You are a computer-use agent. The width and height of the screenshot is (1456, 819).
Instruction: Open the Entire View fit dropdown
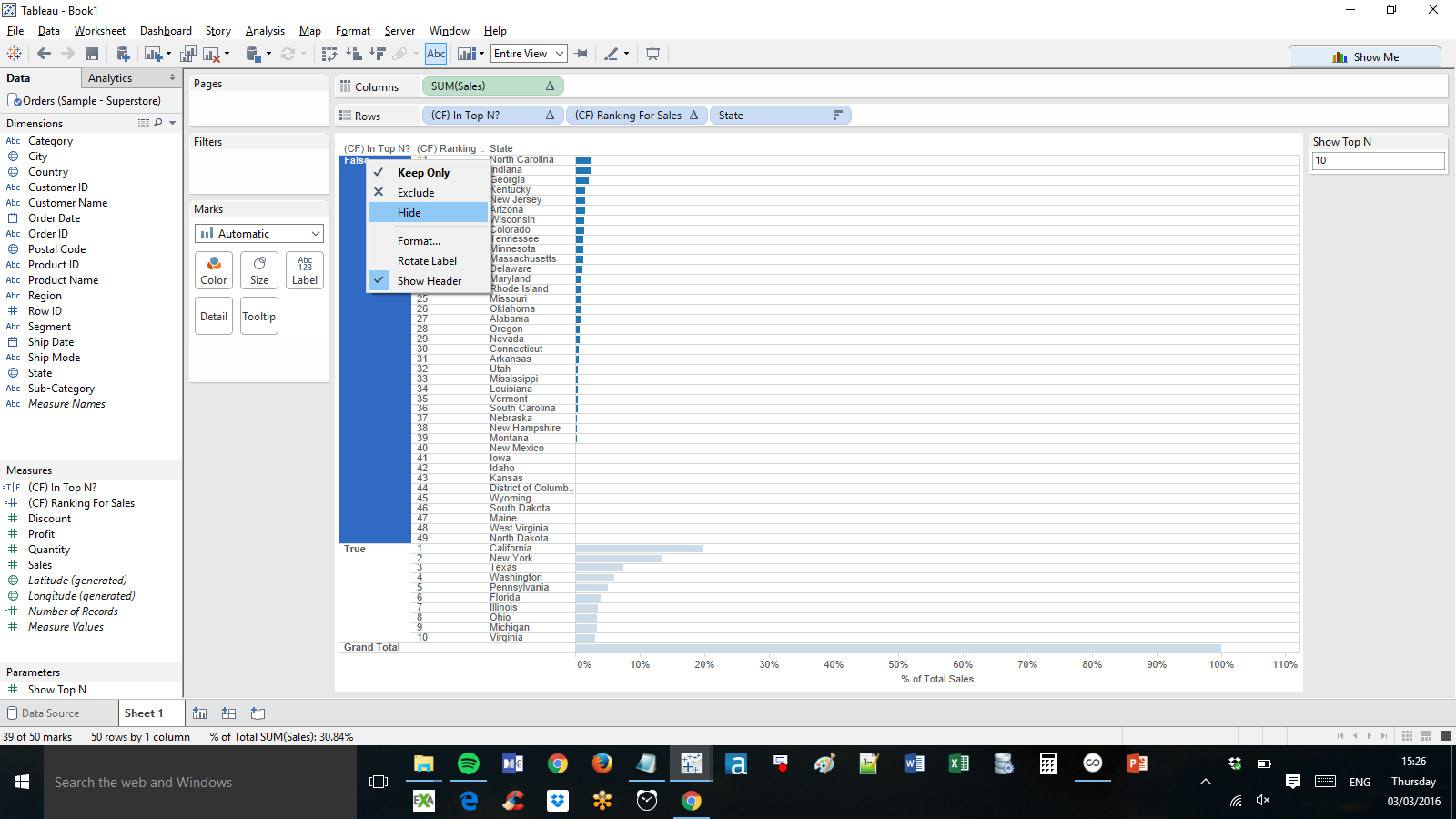(529, 54)
